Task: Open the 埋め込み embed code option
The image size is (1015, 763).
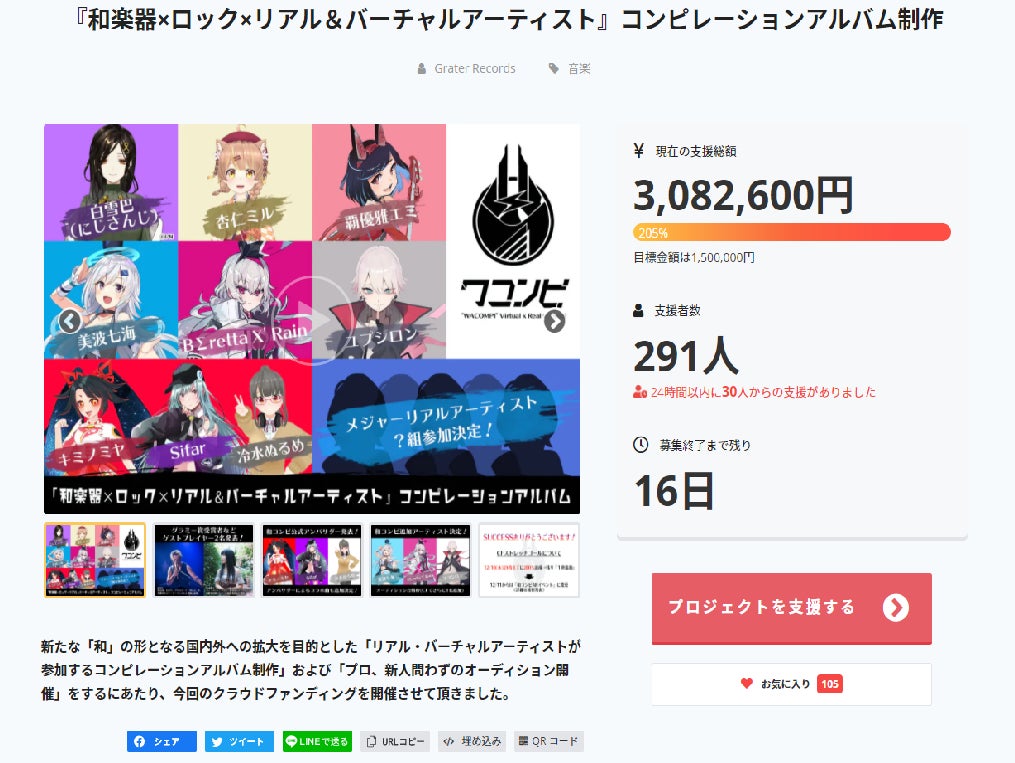Action: pos(473,742)
